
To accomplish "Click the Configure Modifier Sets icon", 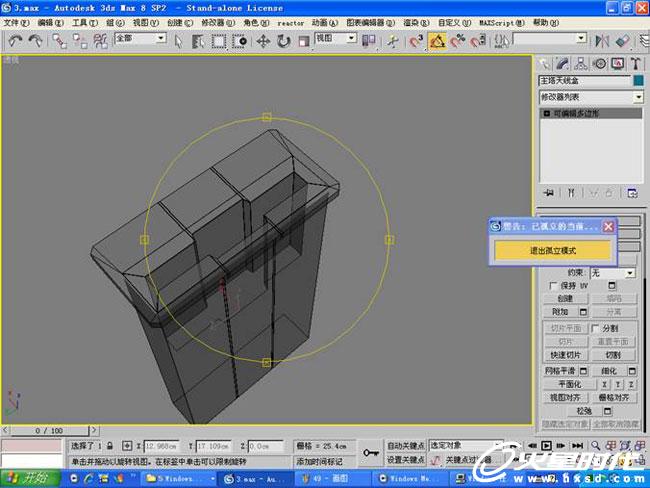I will (x=632, y=193).
